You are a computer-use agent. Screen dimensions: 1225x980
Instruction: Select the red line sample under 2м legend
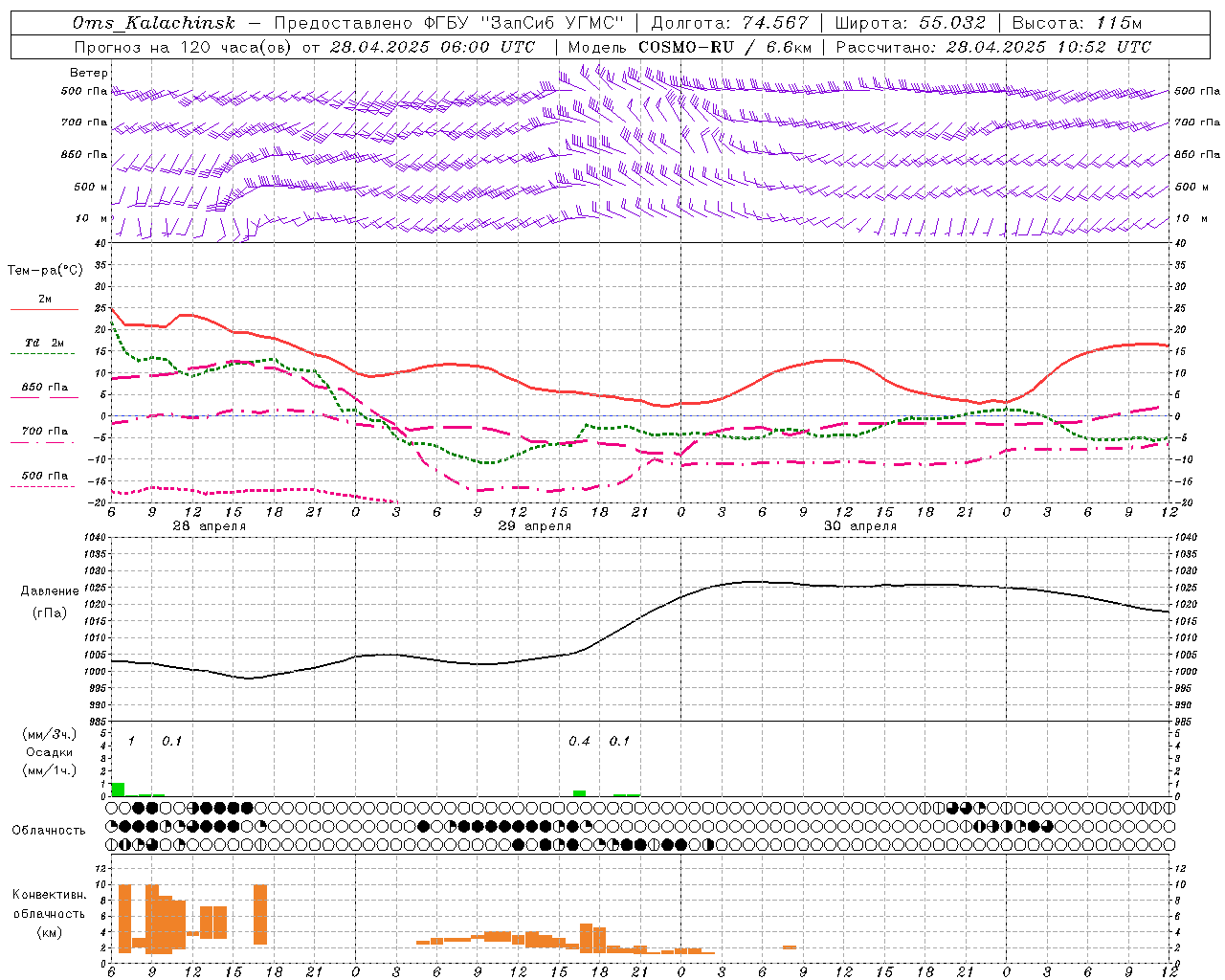[x=44, y=309]
